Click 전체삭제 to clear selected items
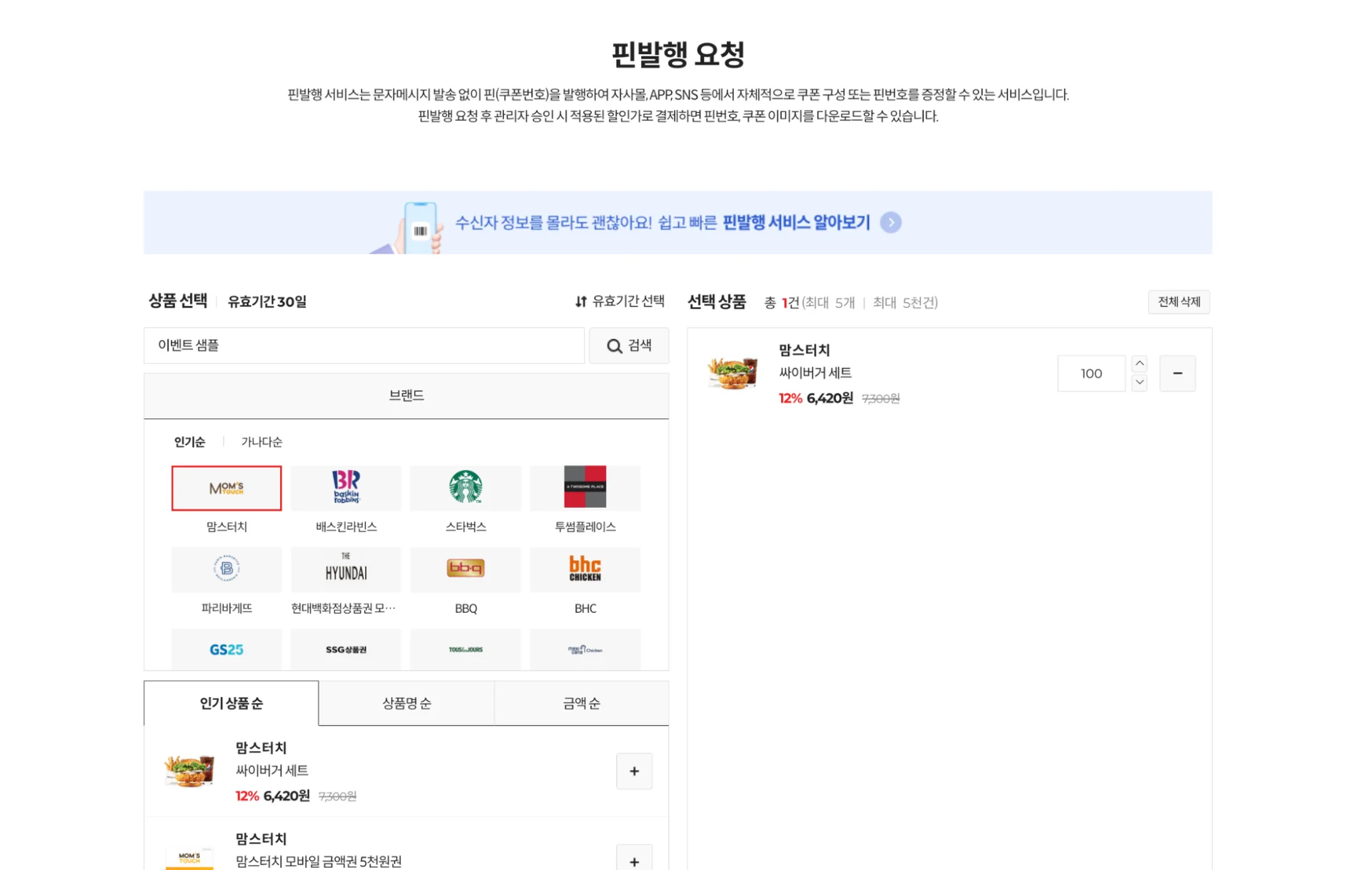 [x=1178, y=301]
